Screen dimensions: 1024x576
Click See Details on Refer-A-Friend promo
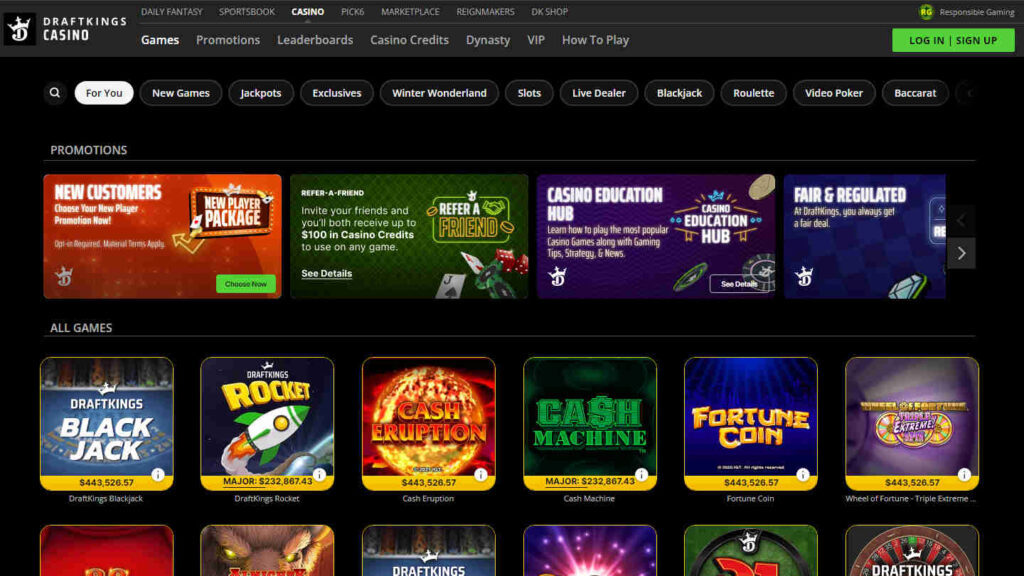327,274
